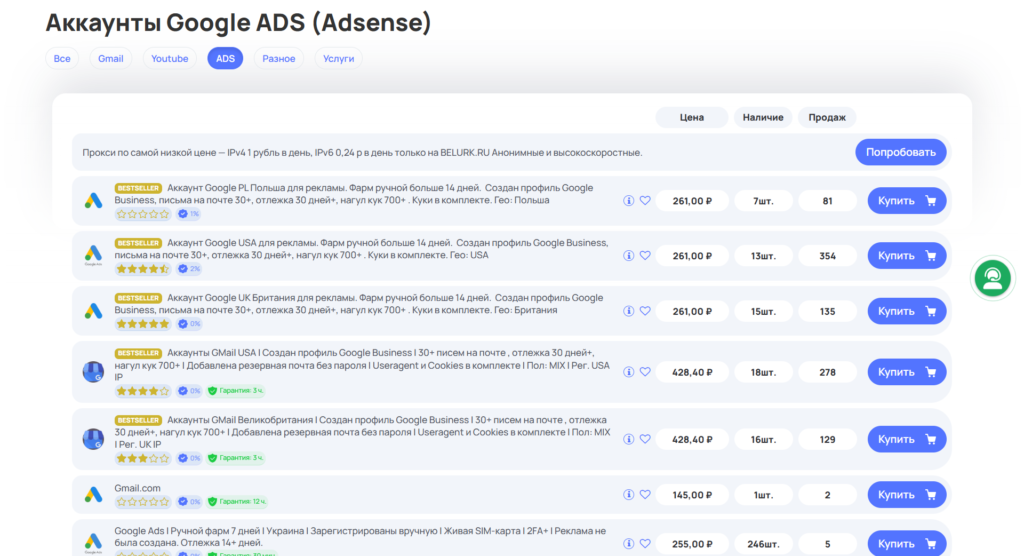
Task: Select the ADS category tab
Action: (x=225, y=58)
